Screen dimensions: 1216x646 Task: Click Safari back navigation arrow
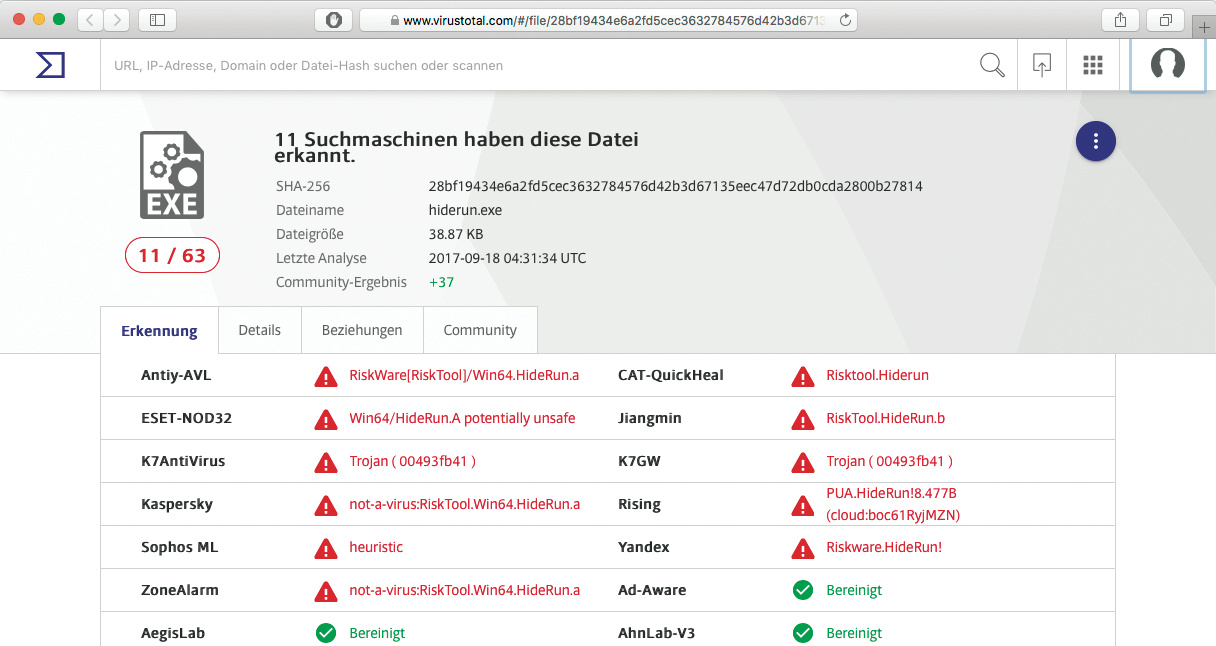click(90, 20)
